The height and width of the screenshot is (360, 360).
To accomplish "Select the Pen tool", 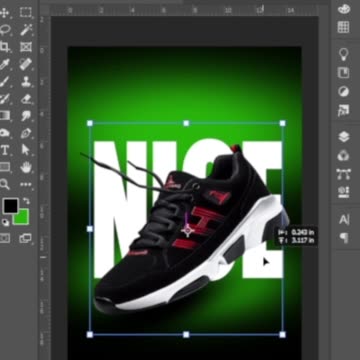I will coord(26,133).
